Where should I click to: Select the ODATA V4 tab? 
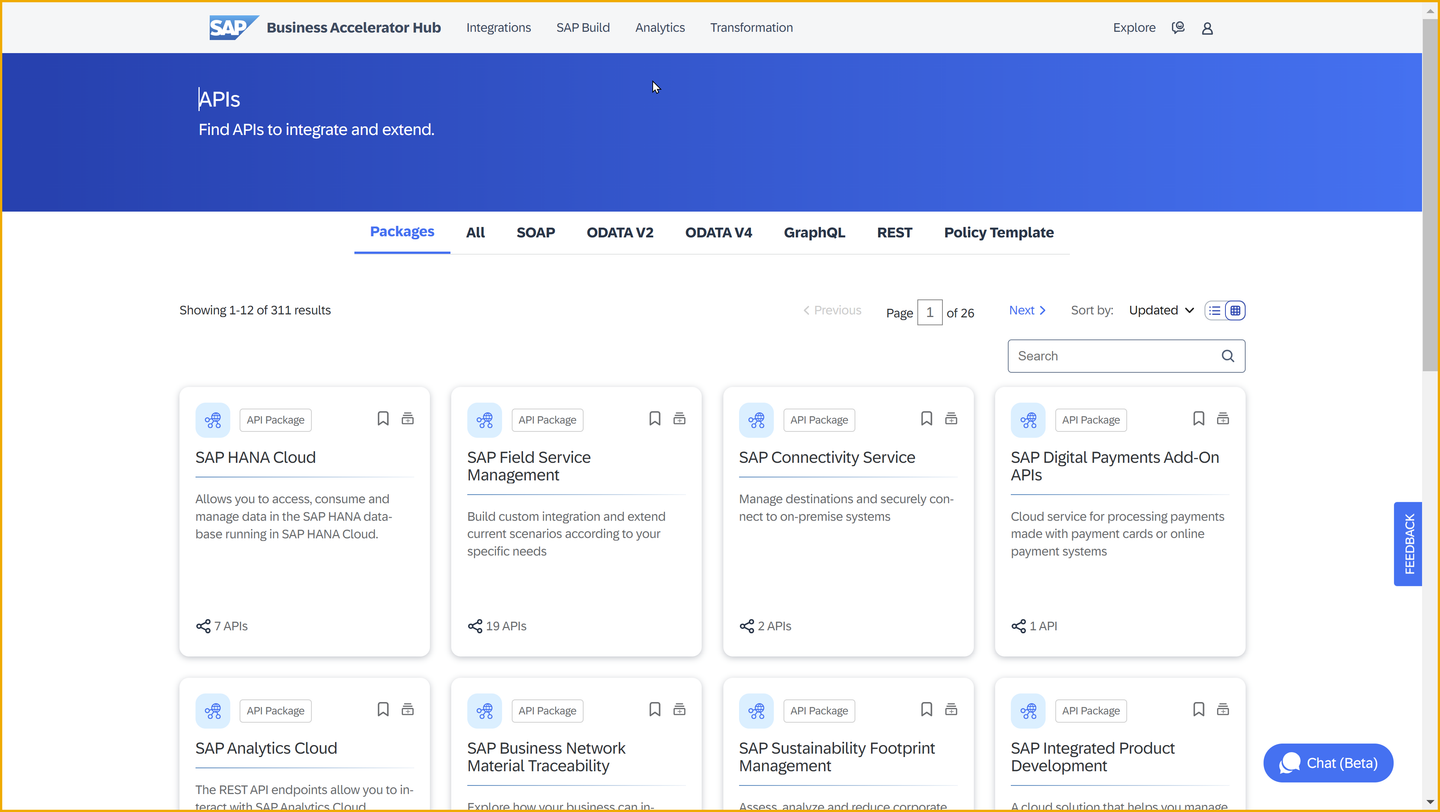719,232
